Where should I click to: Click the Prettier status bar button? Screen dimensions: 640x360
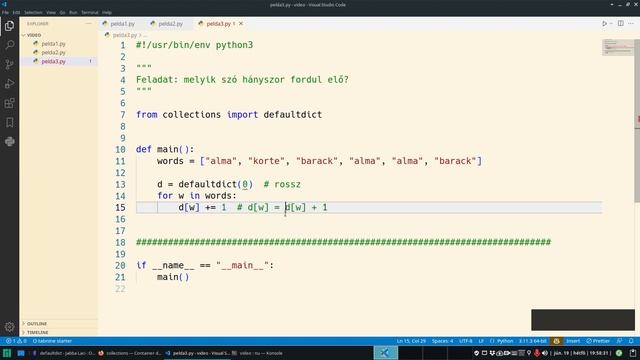pos(598,341)
